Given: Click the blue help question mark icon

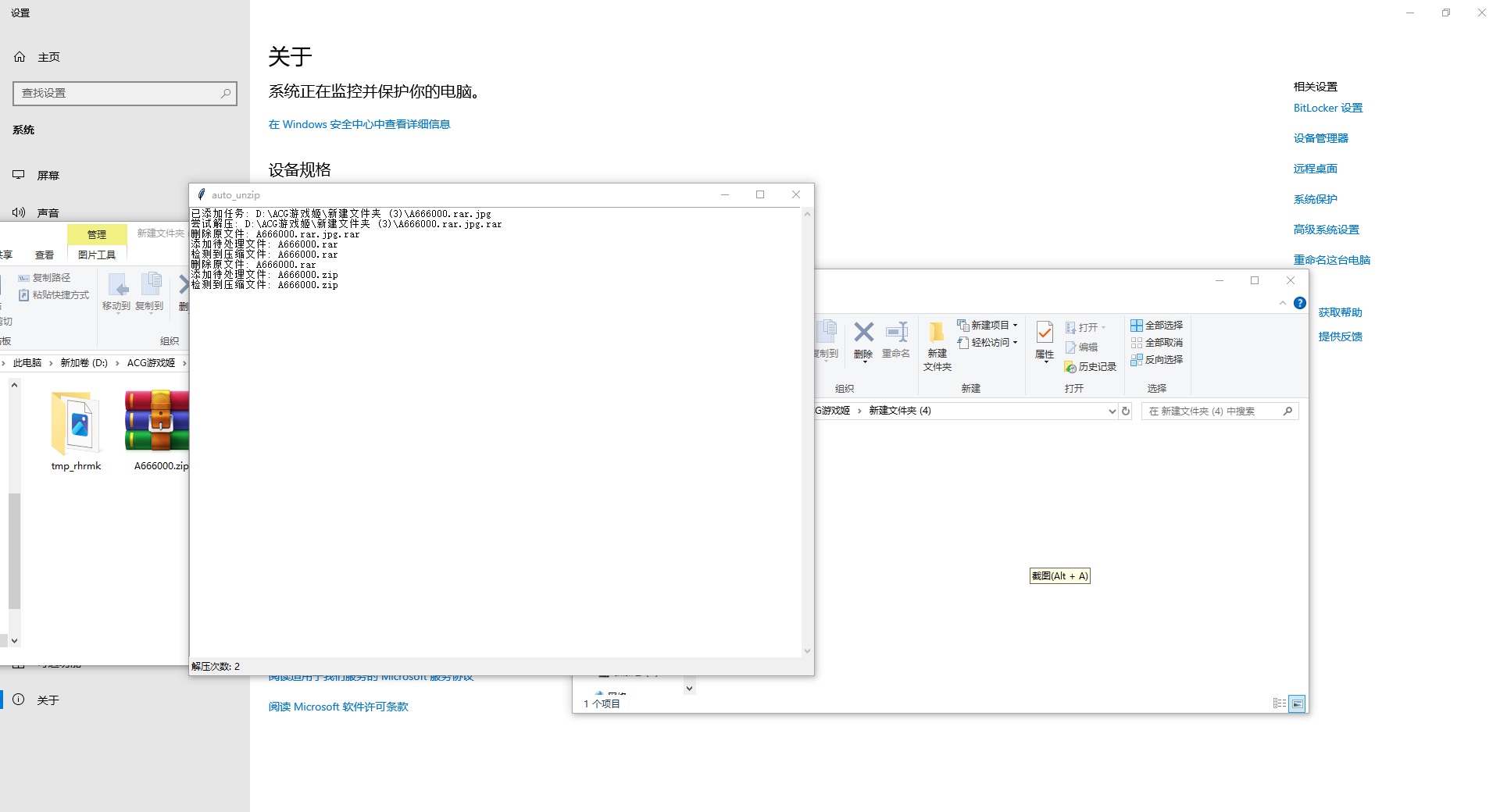Looking at the screenshot, I should click(1300, 303).
